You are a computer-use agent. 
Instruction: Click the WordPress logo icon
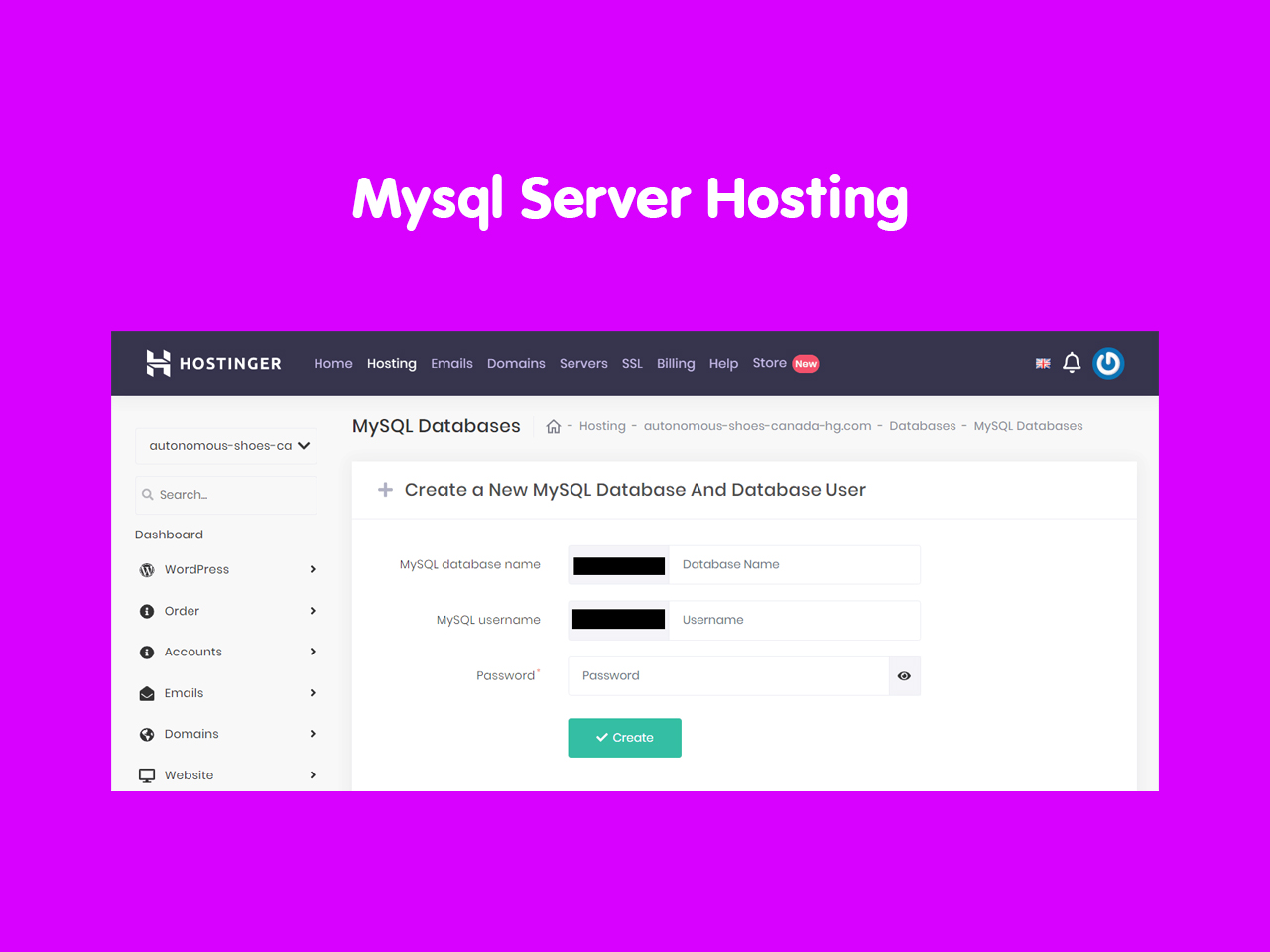coord(147,570)
